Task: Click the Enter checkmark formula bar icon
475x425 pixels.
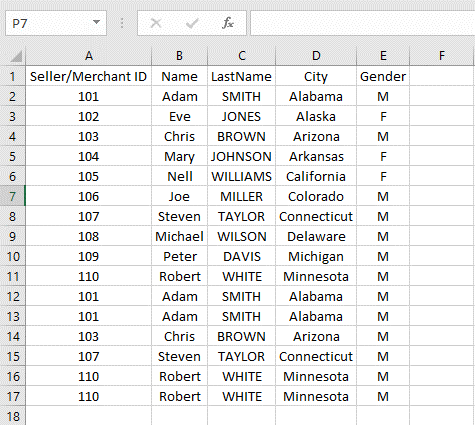Action: point(192,23)
